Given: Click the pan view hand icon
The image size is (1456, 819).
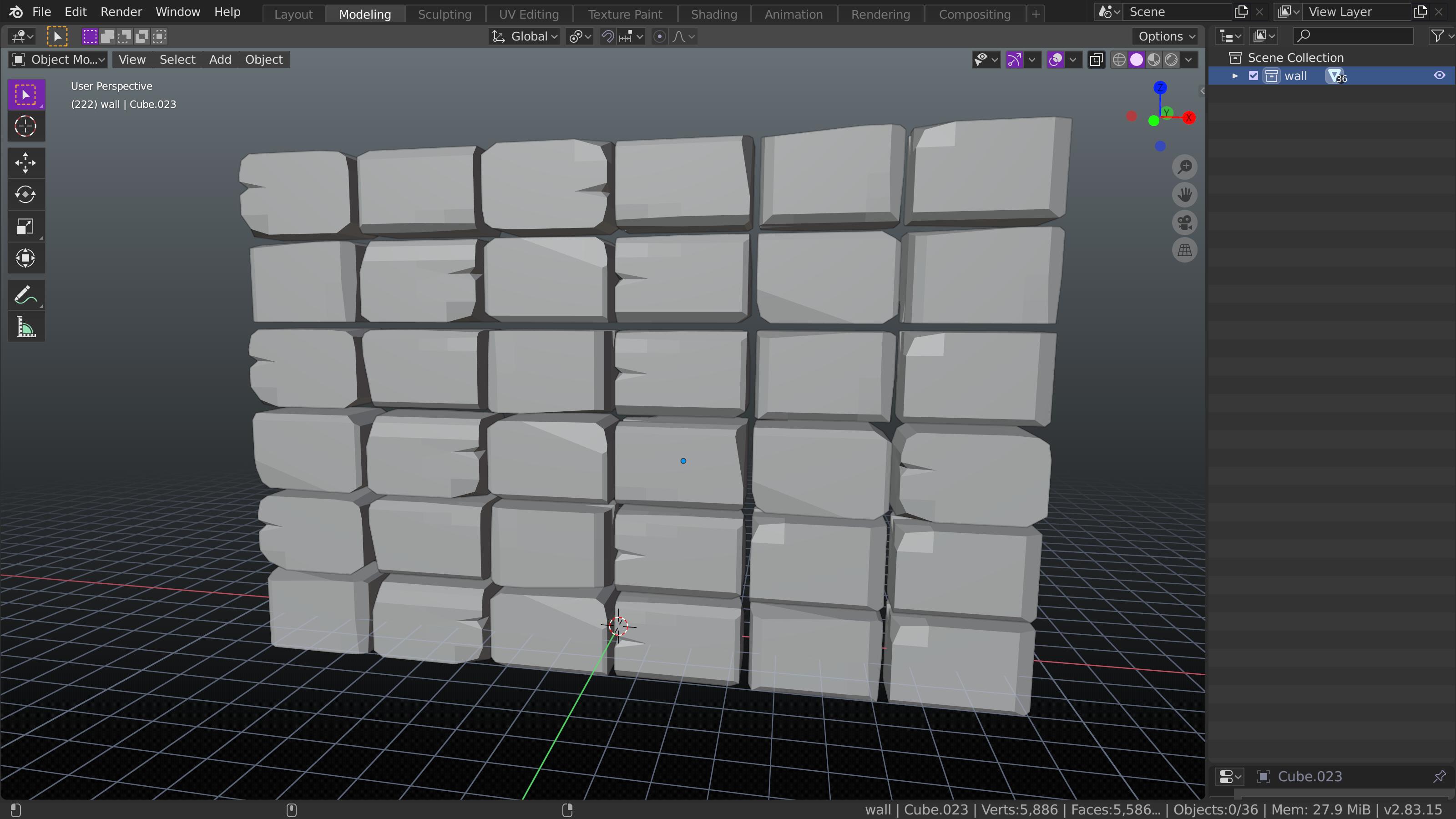Looking at the screenshot, I should (x=1185, y=194).
